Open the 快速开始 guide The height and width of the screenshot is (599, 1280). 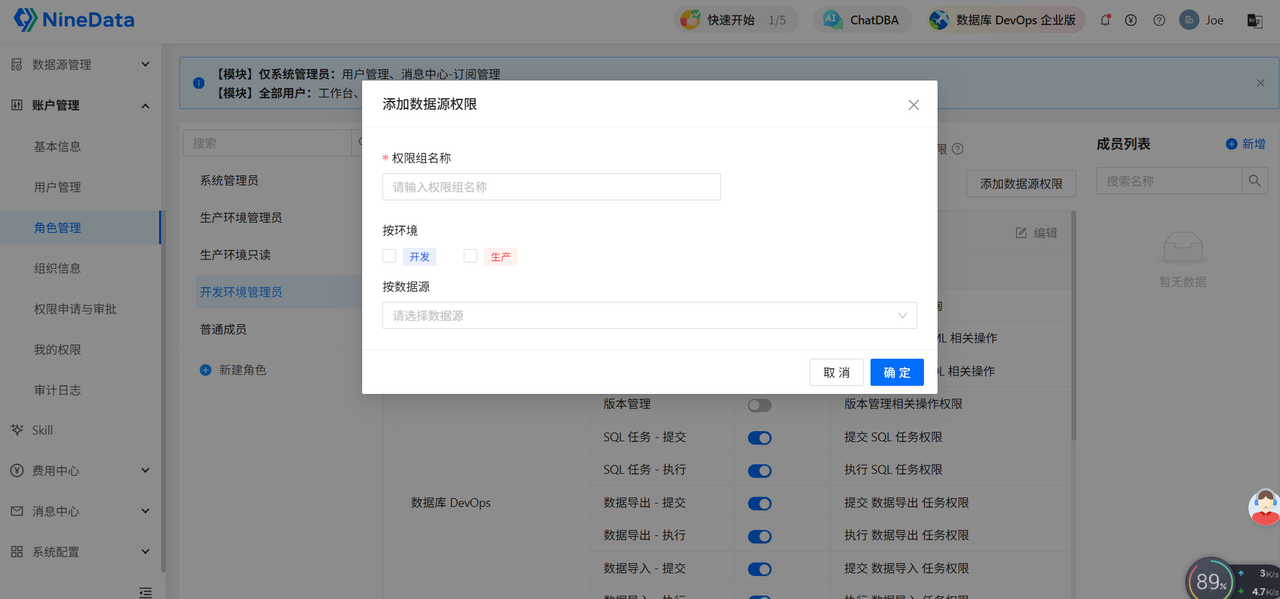point(739,20)
